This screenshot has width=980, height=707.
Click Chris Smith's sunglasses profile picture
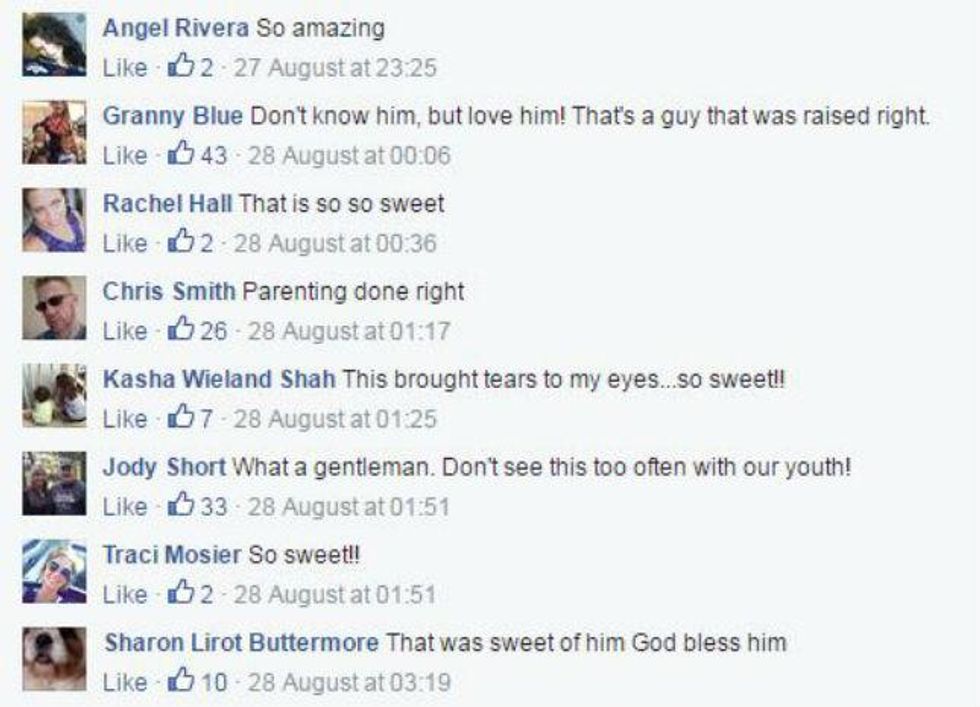pos(55,308)
